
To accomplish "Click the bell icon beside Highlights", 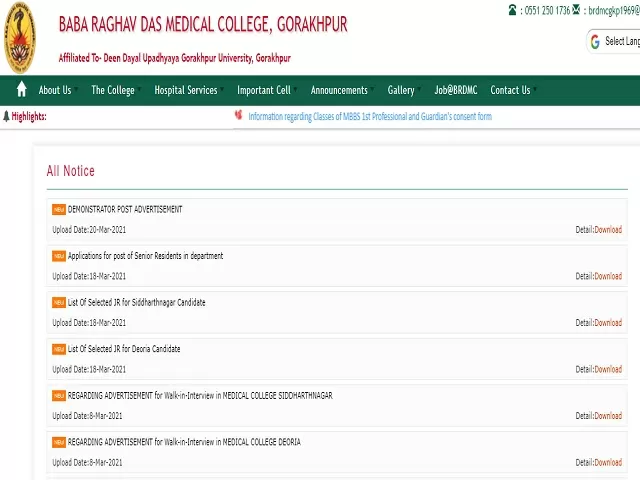I will pyautogui.click(x=6, y=117).
